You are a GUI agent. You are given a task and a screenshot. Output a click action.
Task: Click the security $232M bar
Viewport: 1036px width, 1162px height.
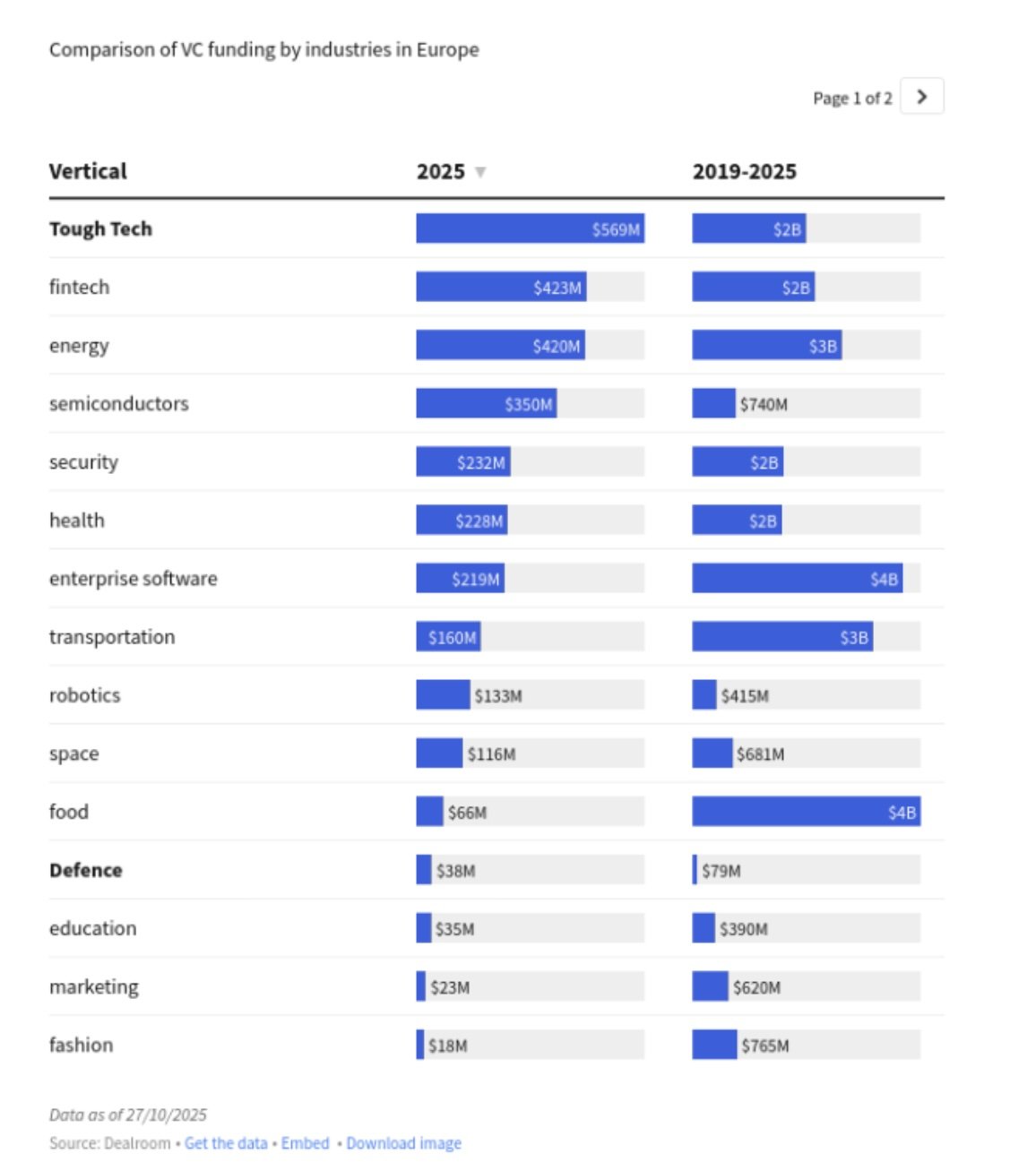click(462, 462)
